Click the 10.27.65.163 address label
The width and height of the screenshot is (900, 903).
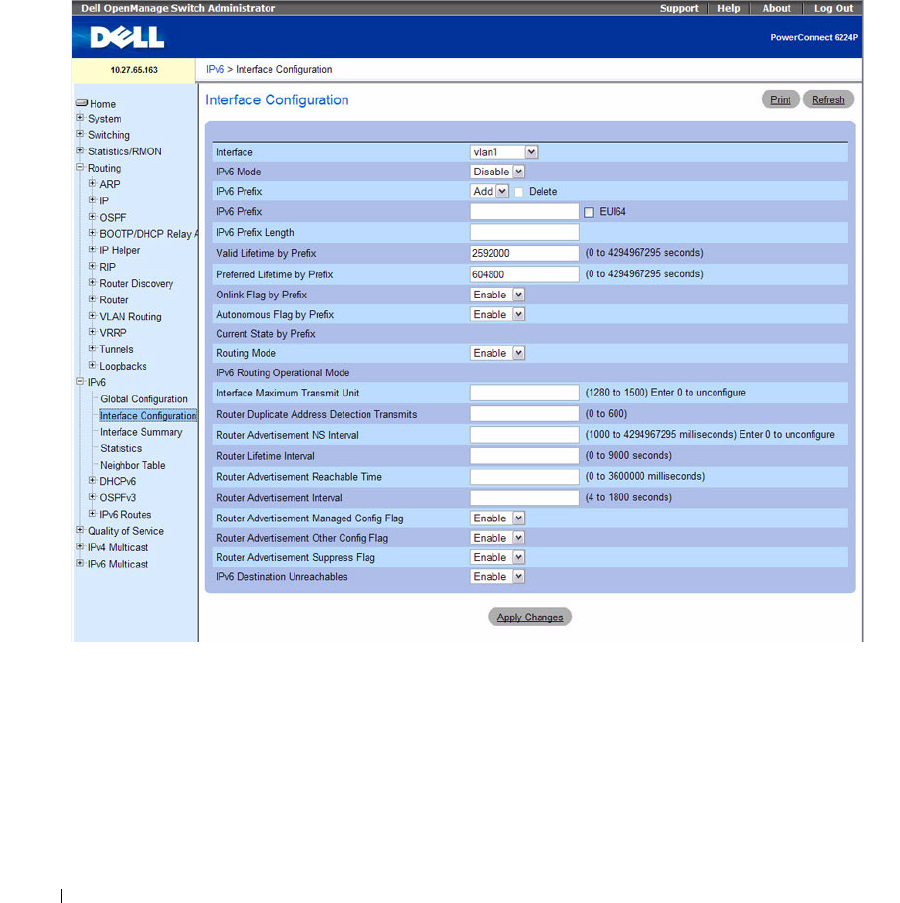pos(134,70)
